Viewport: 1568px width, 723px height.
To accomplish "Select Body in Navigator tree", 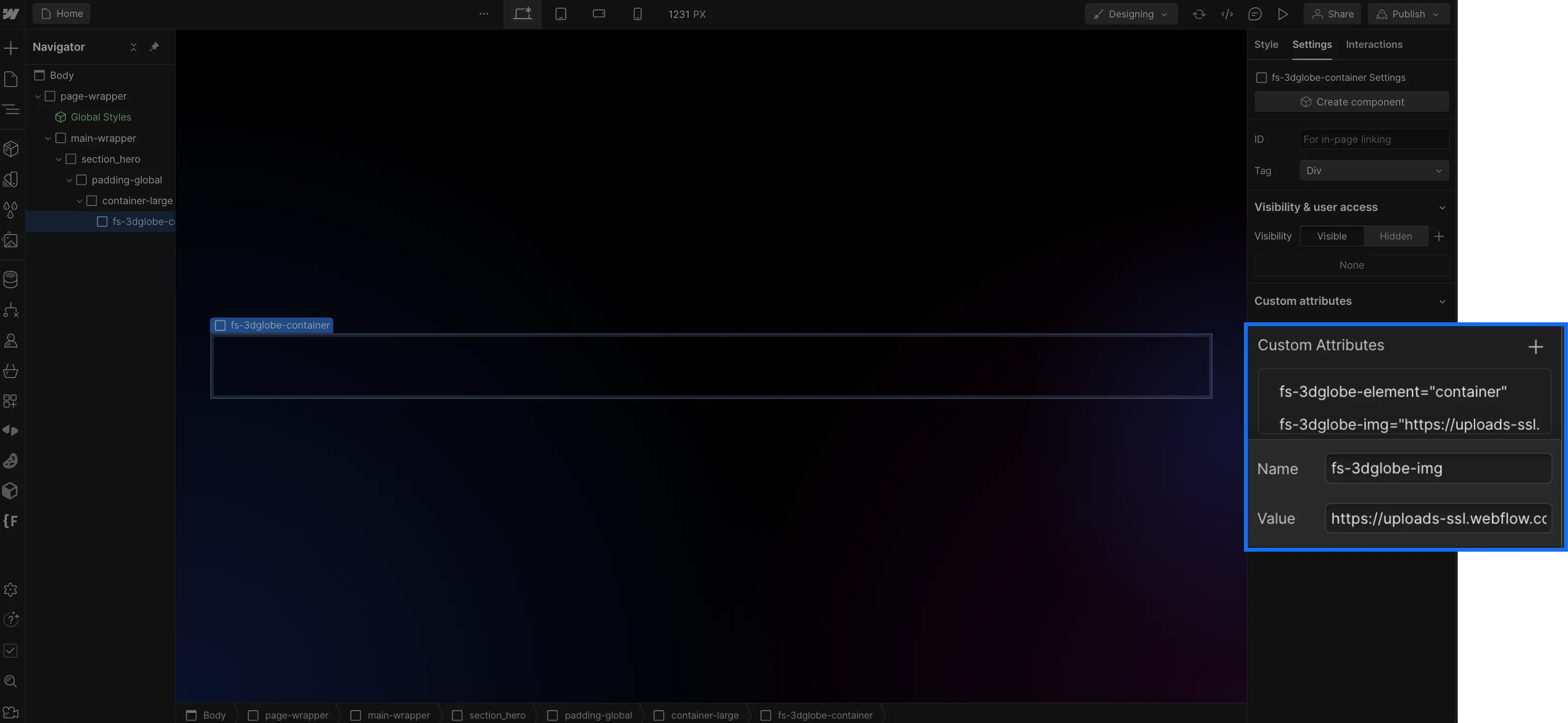I will click(x=61, y=75).
